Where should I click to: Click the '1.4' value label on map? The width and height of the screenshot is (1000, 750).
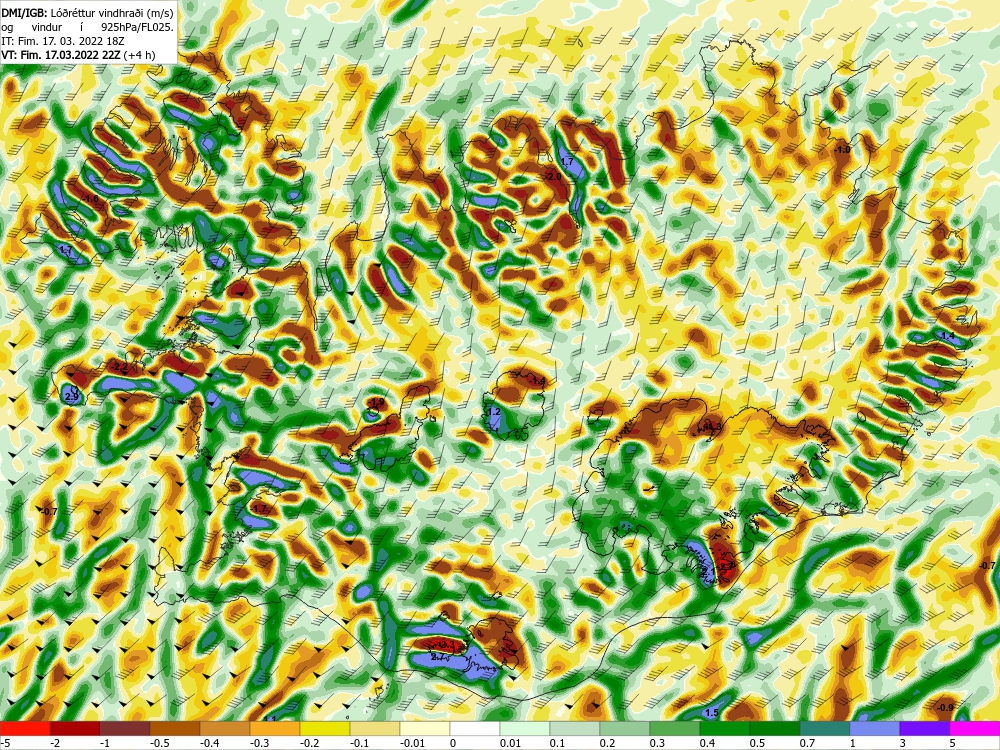[948, 335]
